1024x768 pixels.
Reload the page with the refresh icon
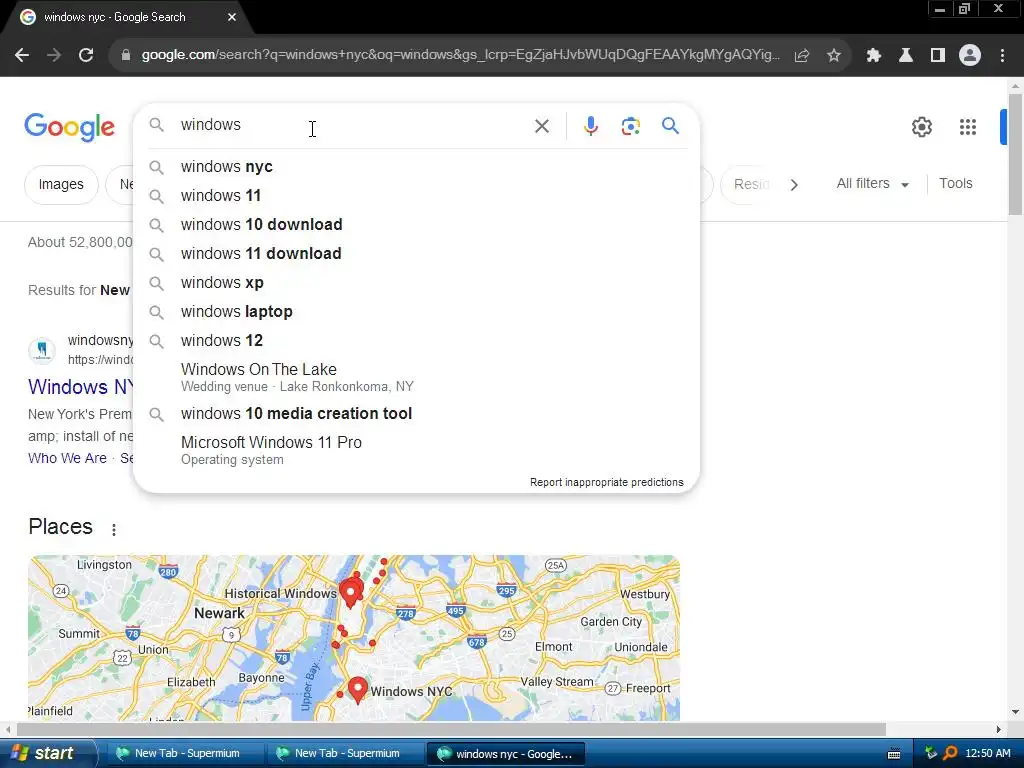[86, 56]
